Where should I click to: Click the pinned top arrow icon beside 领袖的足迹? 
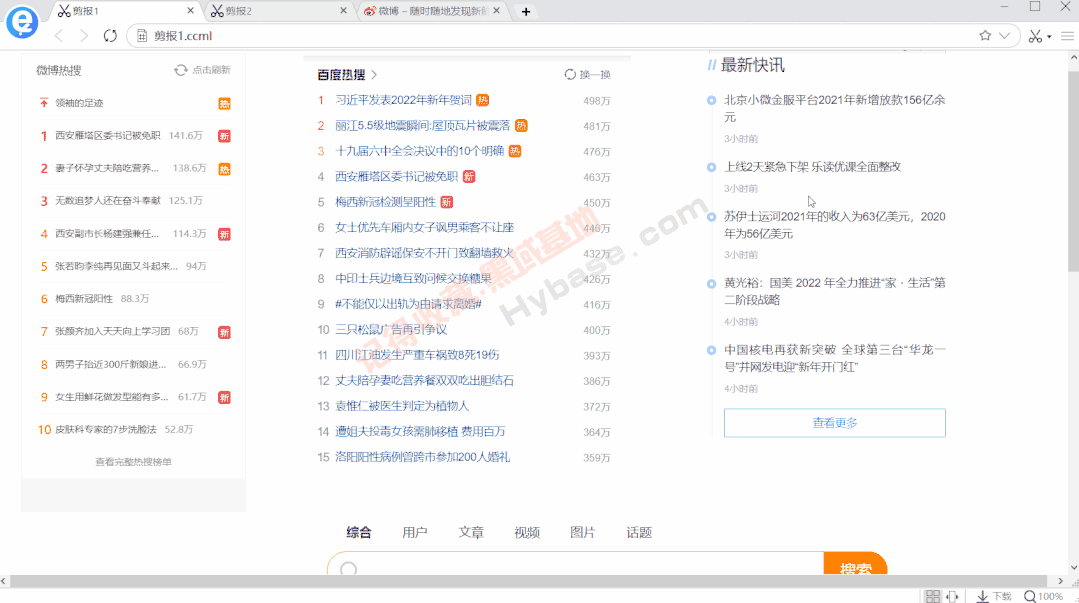pyautogui.click(x=43, y=103)
